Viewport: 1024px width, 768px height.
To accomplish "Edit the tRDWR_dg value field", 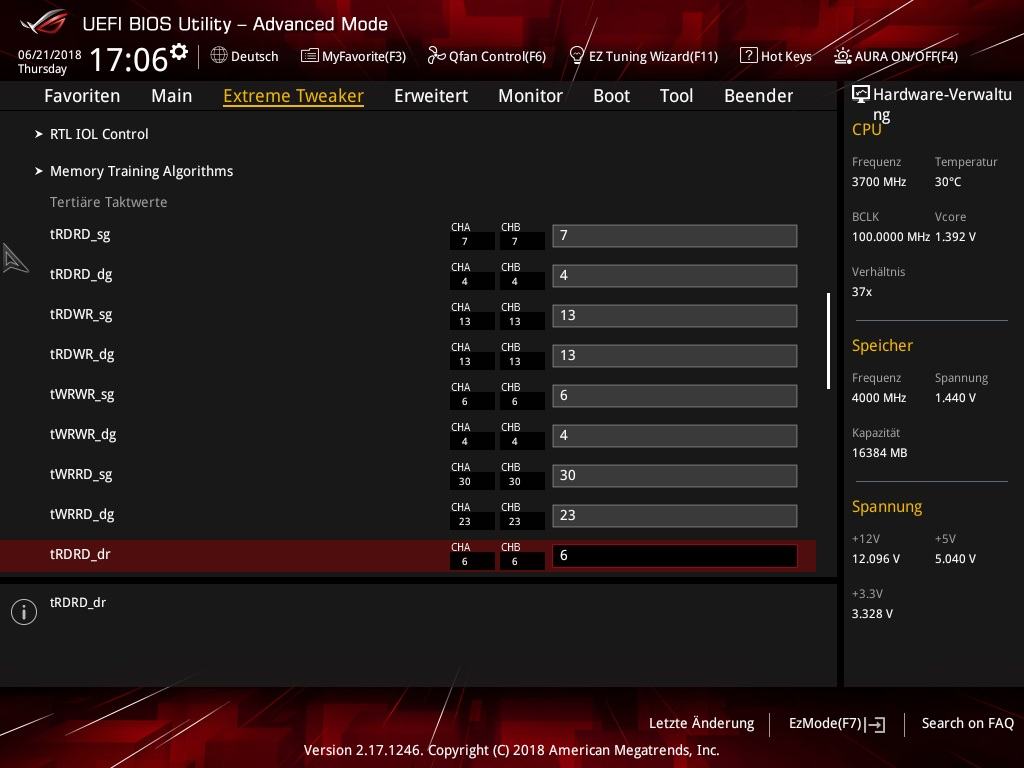I will pyautogui.click(x=675, y=356).
